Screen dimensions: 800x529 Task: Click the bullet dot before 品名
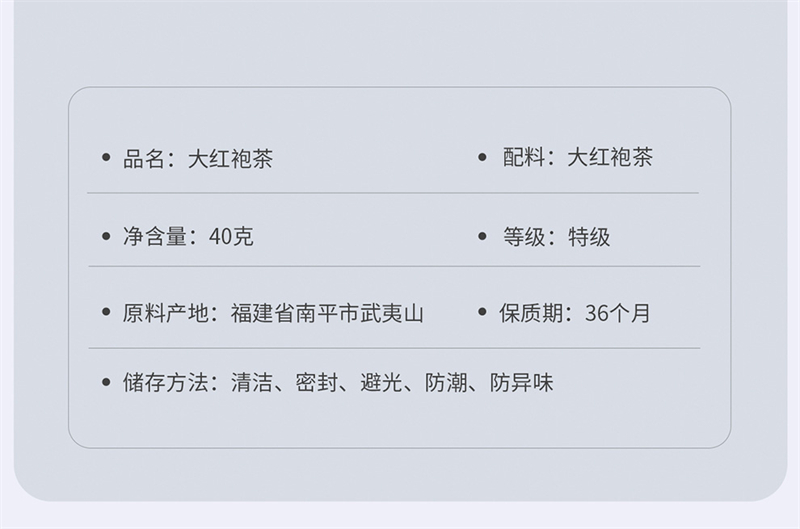point(106,158)
